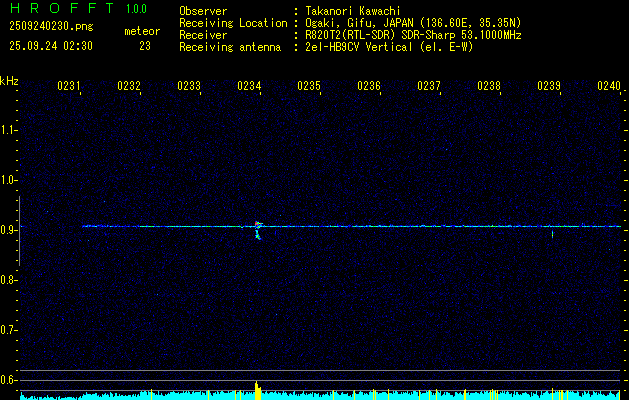Click the Receiving Location field label
The image size is (629, 400).
click(x=233, y=23)
